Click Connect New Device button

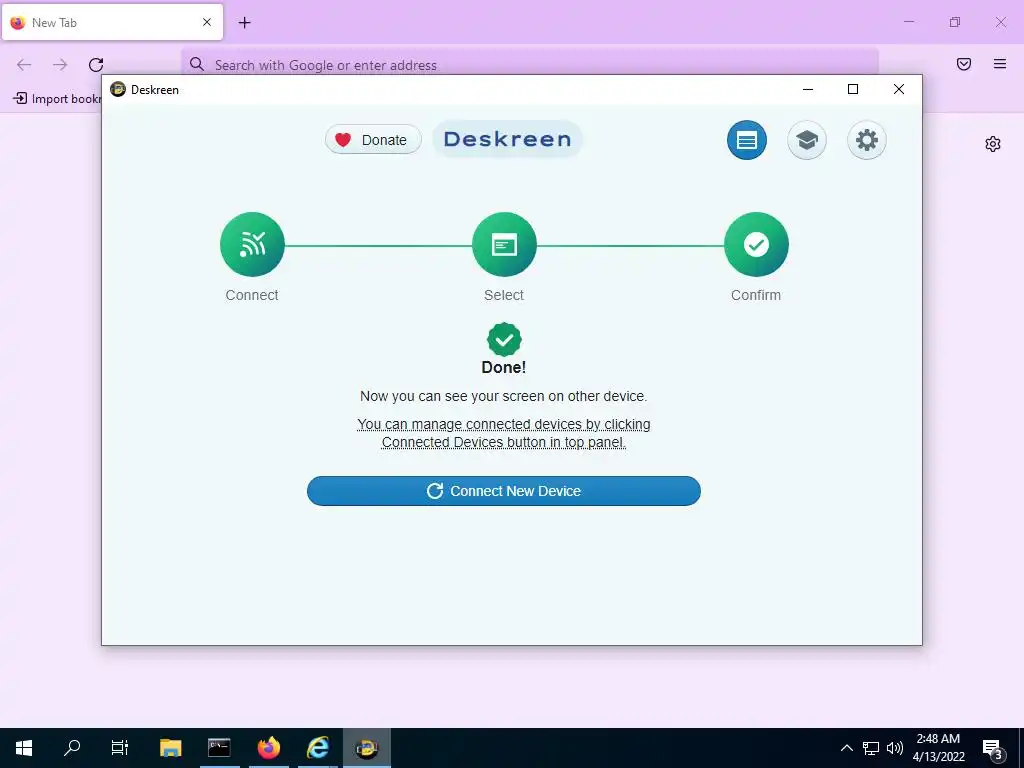pyautogui.click(x=504, y=491)
